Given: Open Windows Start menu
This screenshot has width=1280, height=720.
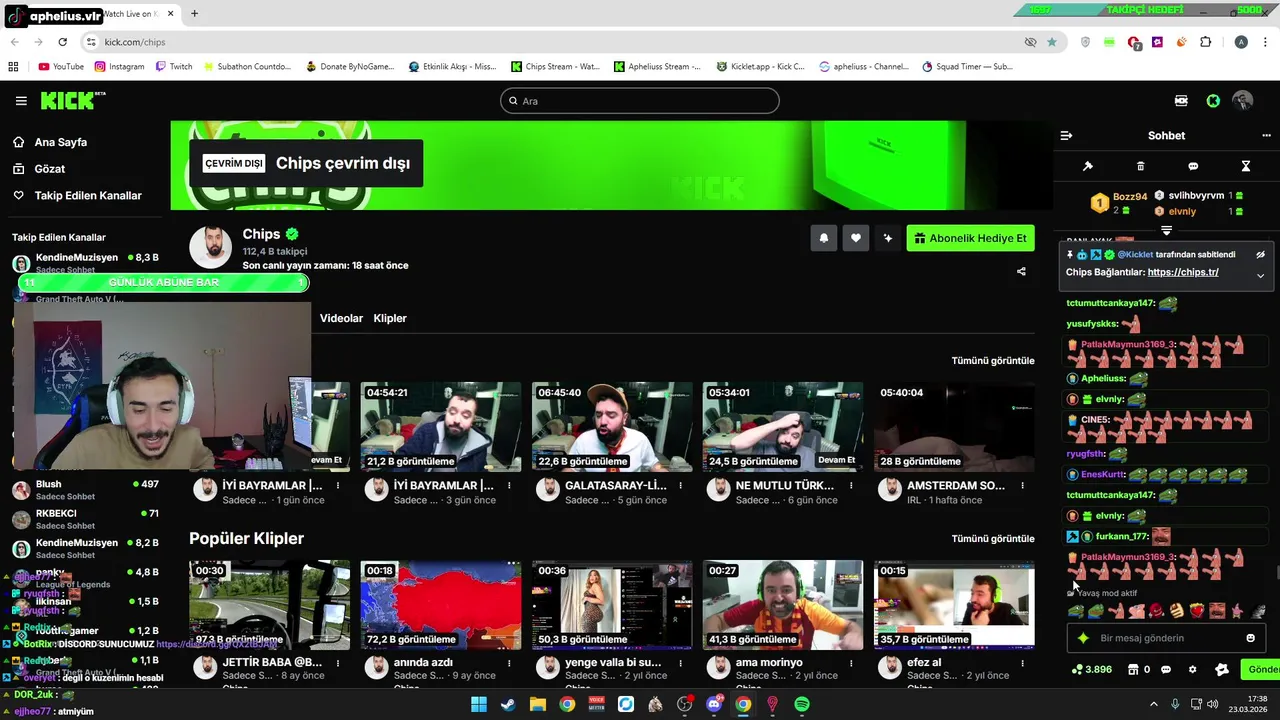Looking at the screenshot, I should tap(479, 704).
